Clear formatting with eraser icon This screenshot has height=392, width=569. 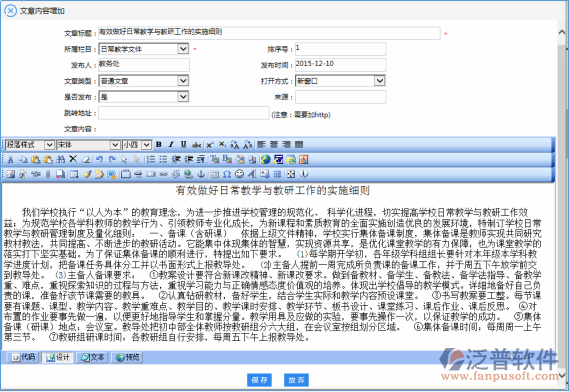click(86, 159)
